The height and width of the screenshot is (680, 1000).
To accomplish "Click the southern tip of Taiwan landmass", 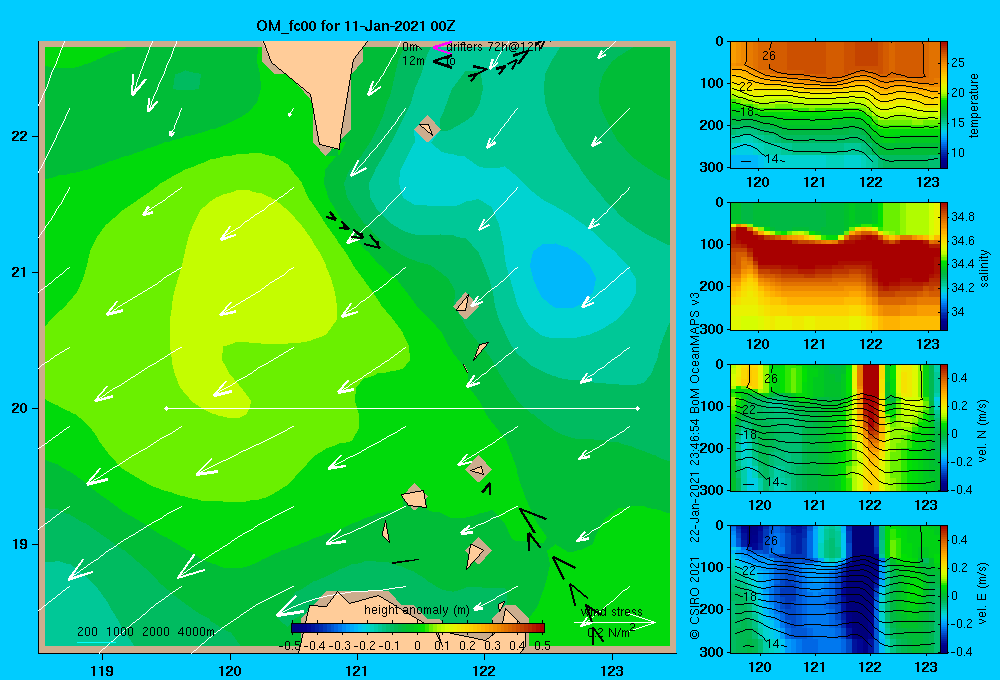I will pyautogui.click(x=329, y=147).
